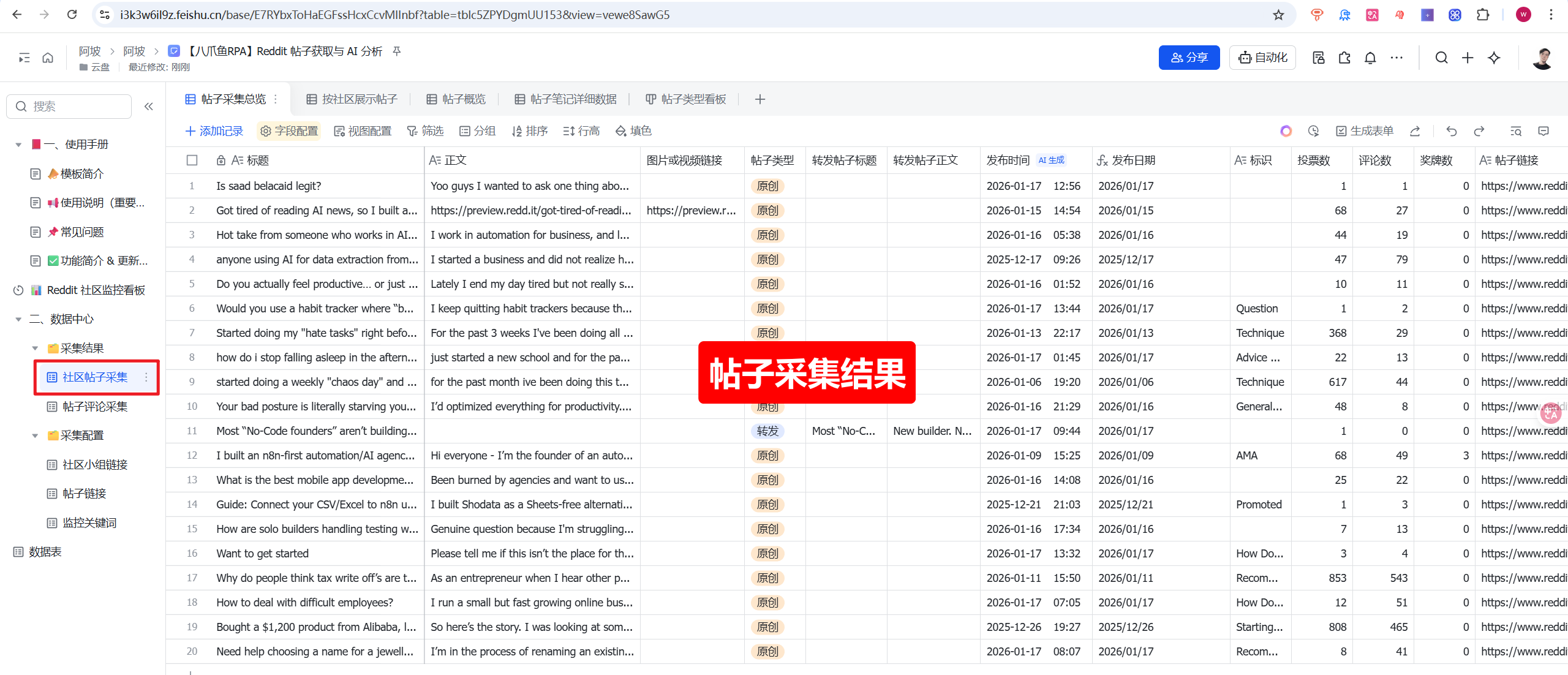Click the redo arrow icon

[x=1479, y=131]
